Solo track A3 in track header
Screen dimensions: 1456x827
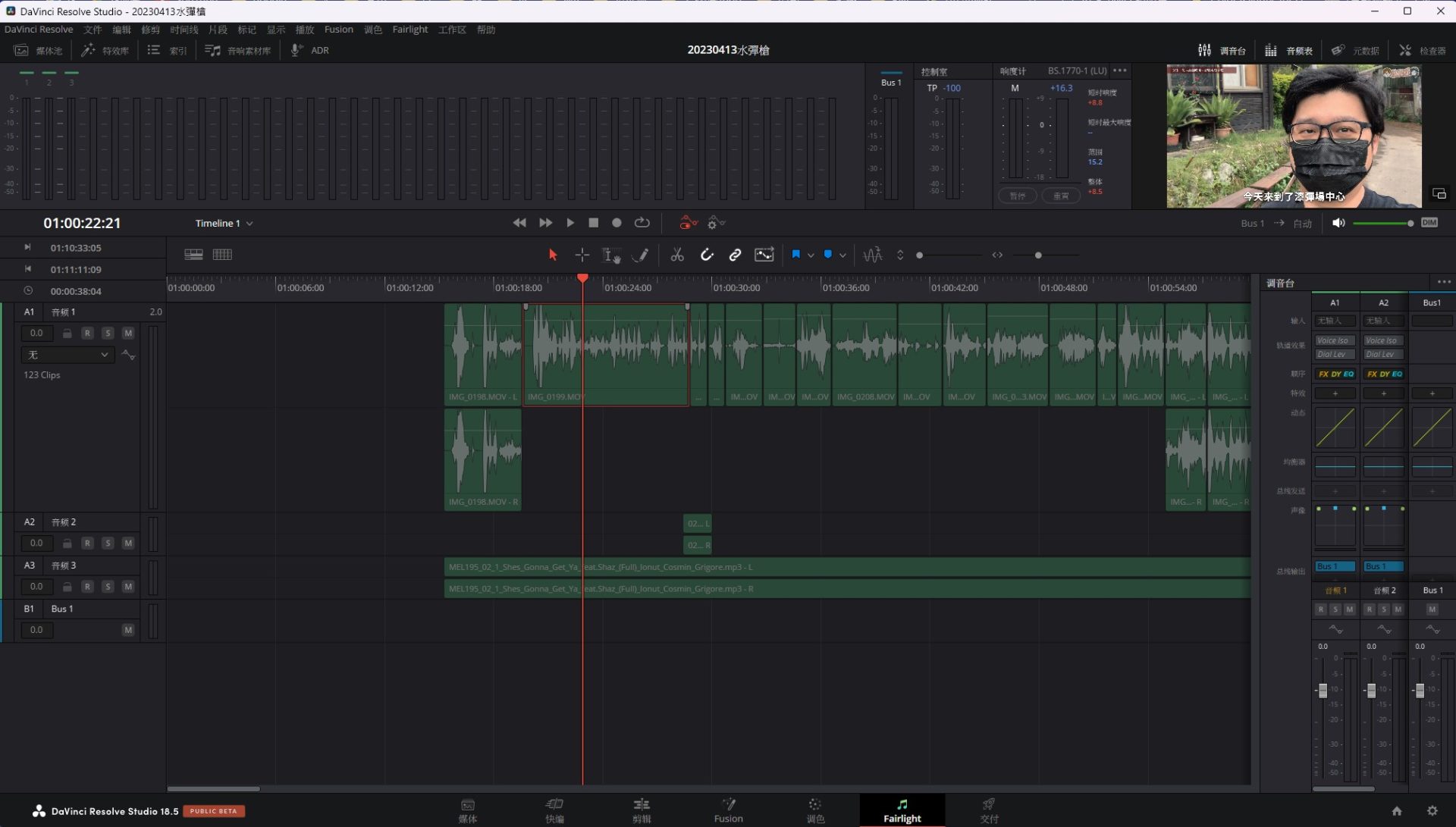(x=108, y=586)
